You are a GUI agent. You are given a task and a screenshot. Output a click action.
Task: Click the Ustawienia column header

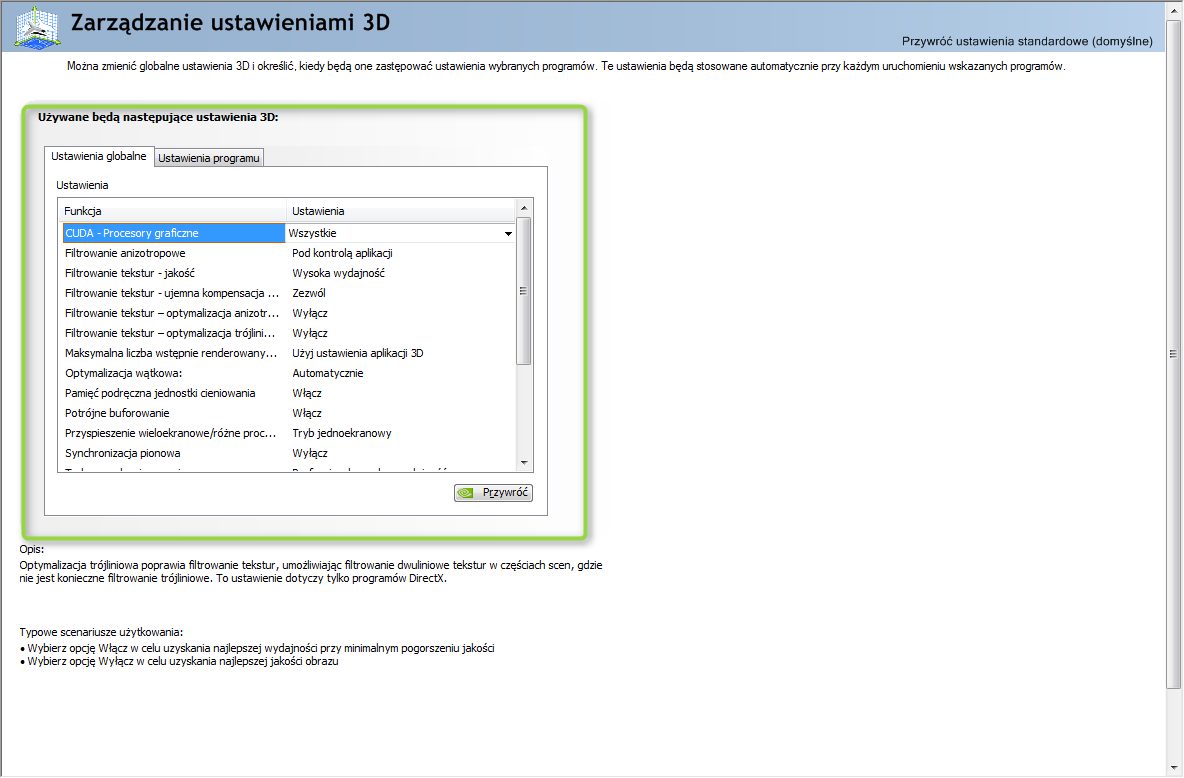point(401,211)
